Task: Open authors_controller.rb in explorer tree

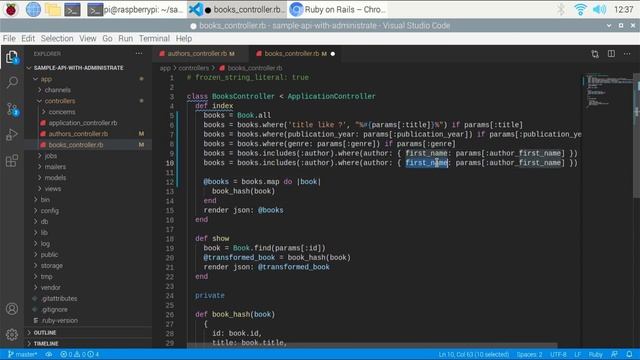Action: pos(78,134)
